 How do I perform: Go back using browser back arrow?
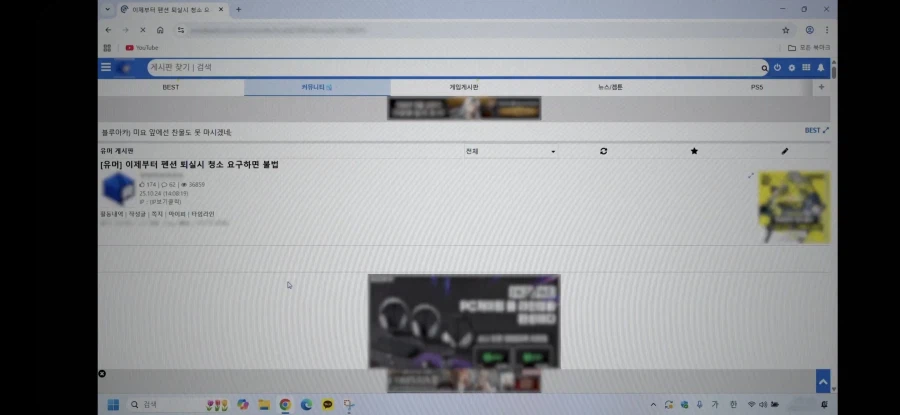(108, 30)
